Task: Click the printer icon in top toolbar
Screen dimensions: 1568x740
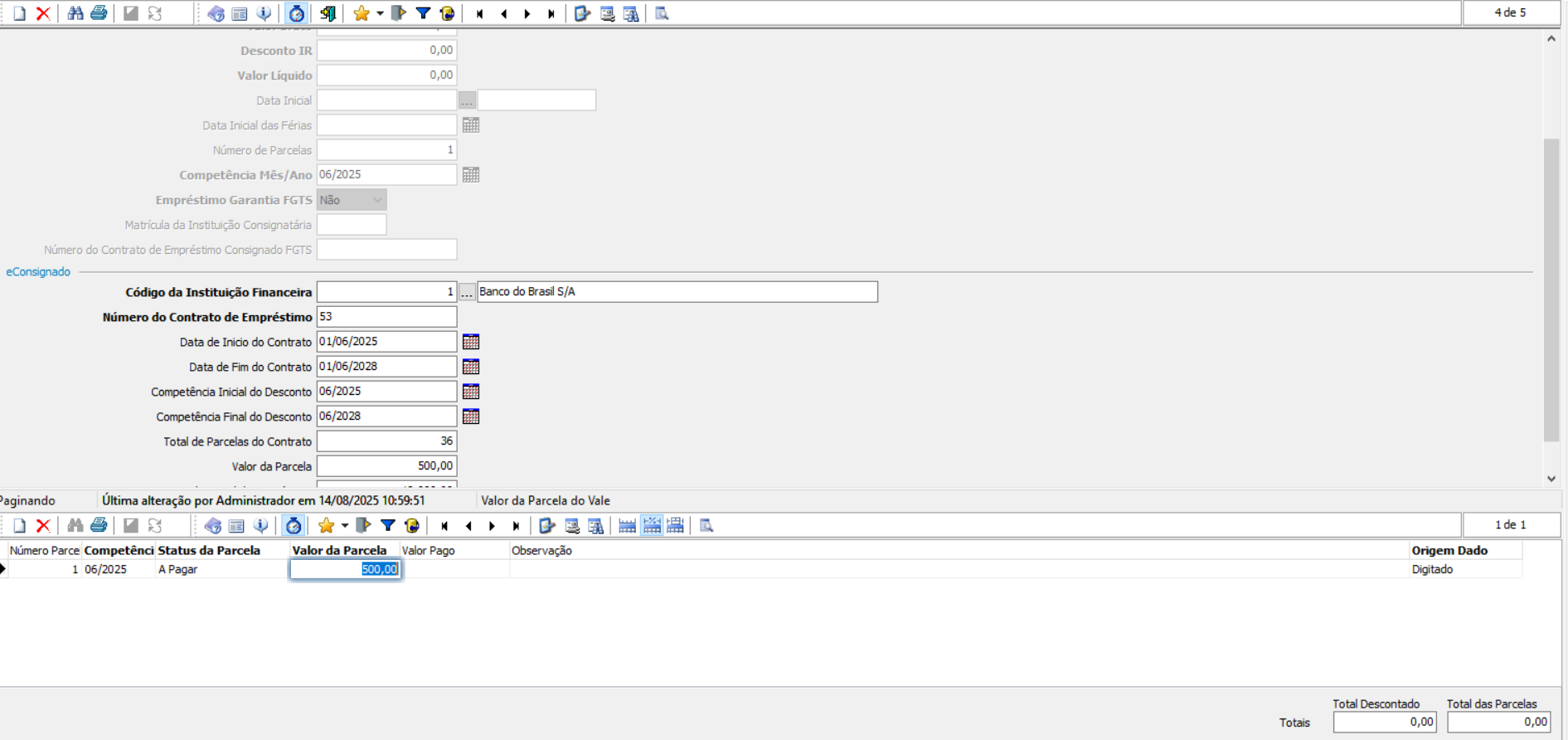Action: [x=99, y=13]
